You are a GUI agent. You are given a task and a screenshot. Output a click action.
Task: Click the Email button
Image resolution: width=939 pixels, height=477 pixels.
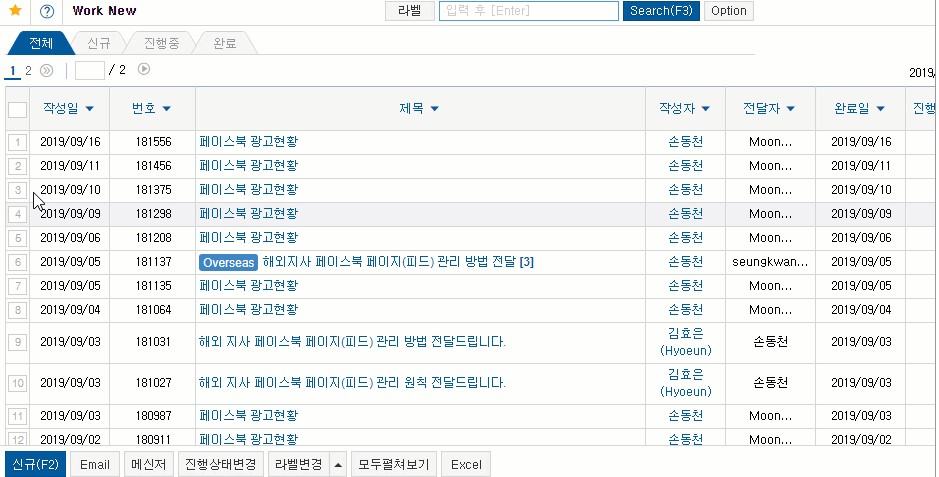click(x=95, y=464)
